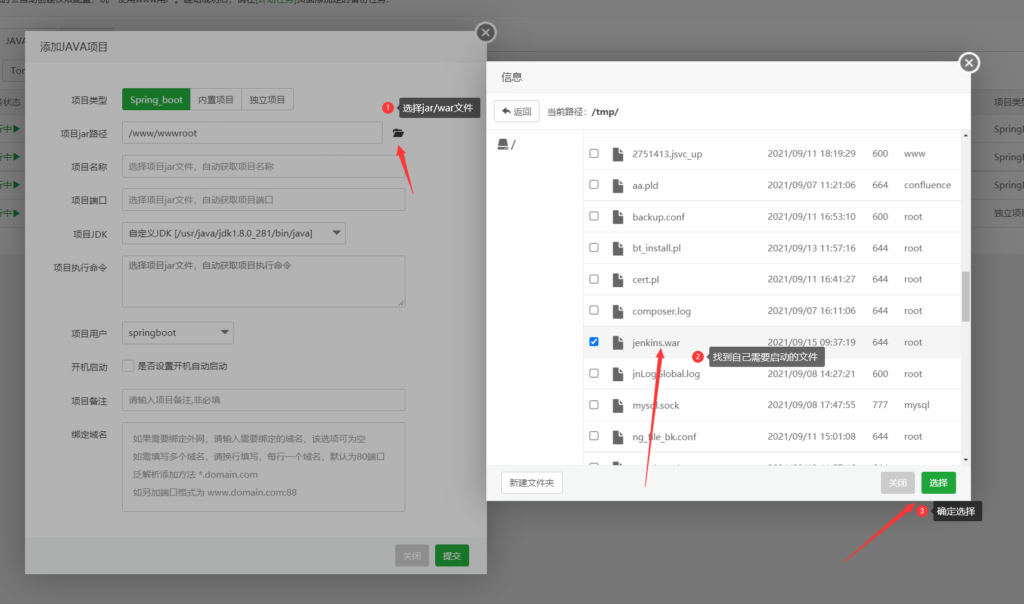1024x604 pixels.
Task: Check the cert.pl file checkbox
Action: (594, 279)
